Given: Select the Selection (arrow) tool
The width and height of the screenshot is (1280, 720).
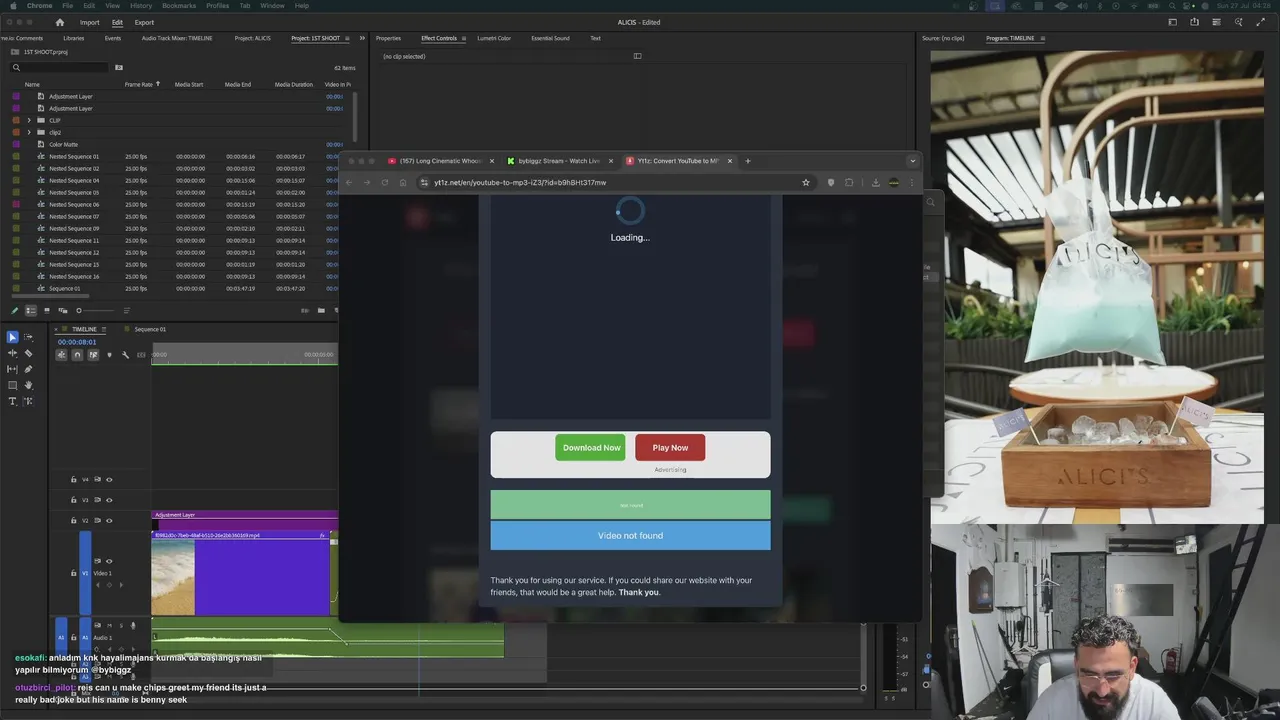Looking at the screenshot, I should 12,337.
